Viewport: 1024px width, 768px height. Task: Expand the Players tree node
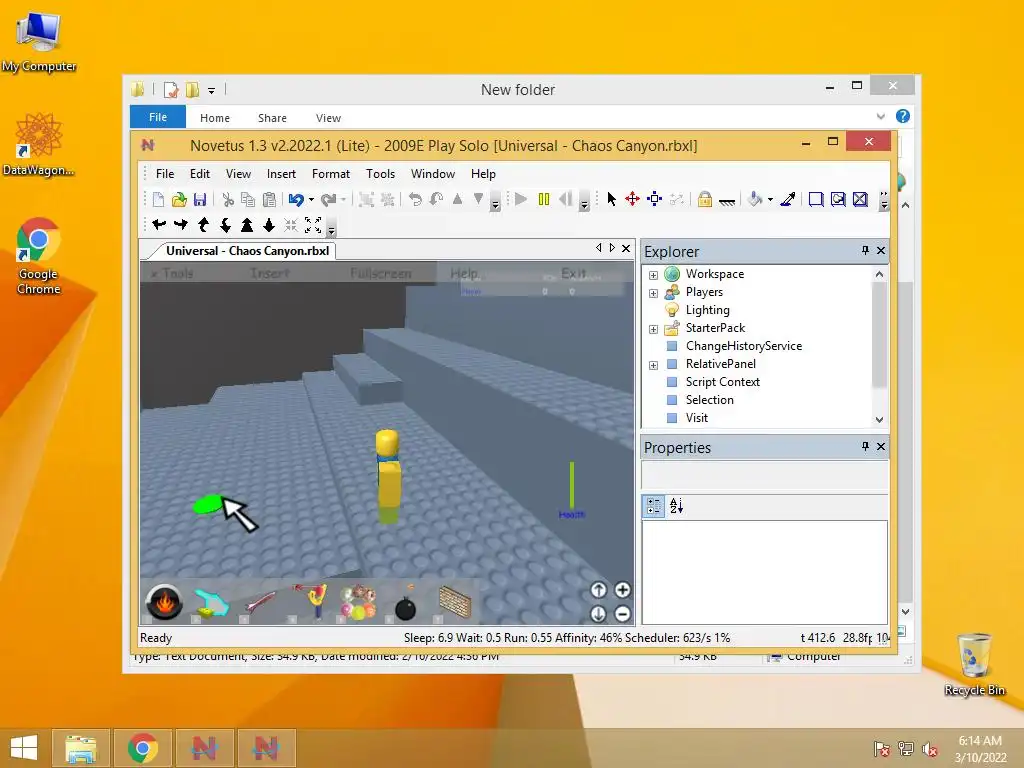tap(653, 293)
